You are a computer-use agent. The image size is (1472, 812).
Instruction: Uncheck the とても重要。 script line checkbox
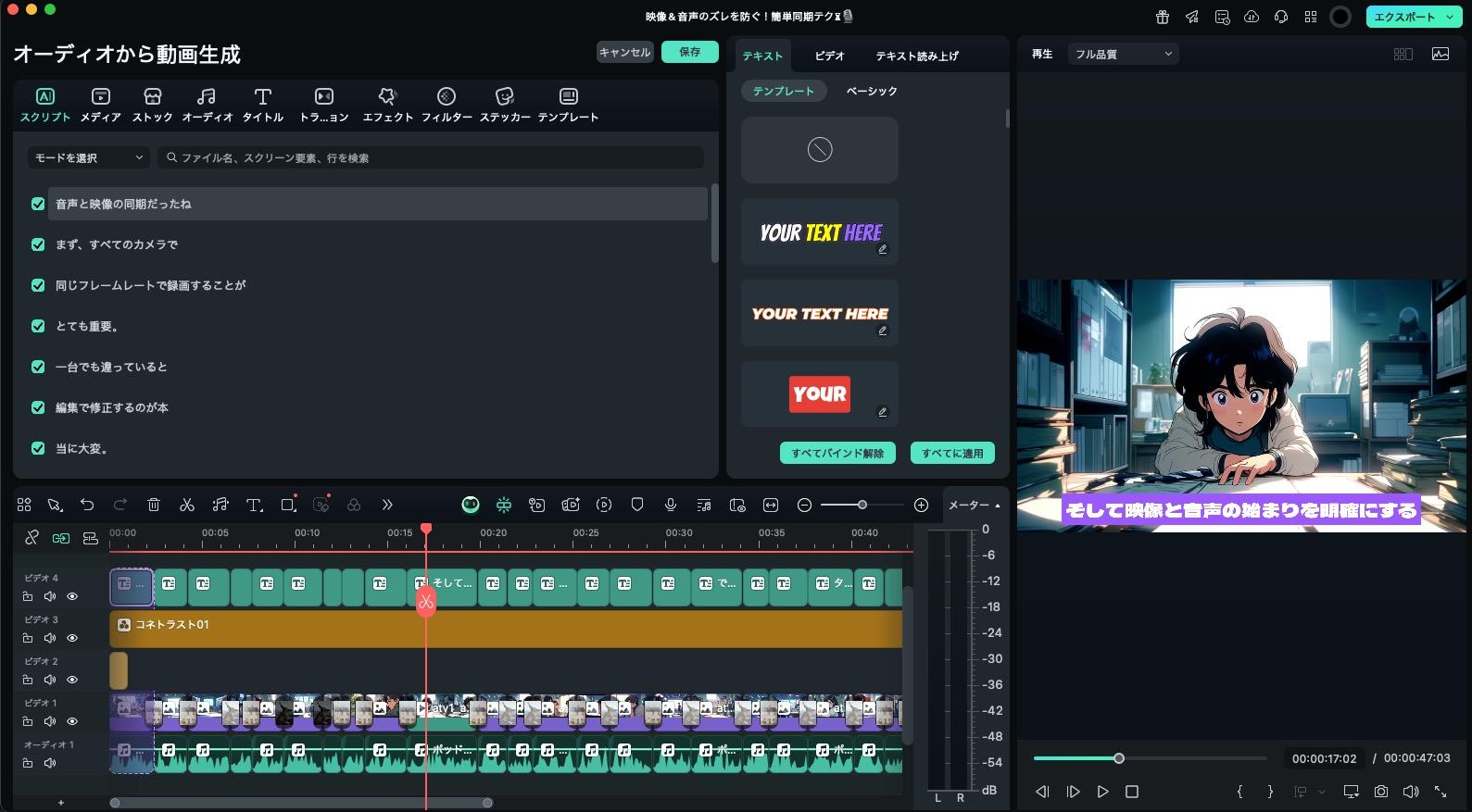point(38,326)
